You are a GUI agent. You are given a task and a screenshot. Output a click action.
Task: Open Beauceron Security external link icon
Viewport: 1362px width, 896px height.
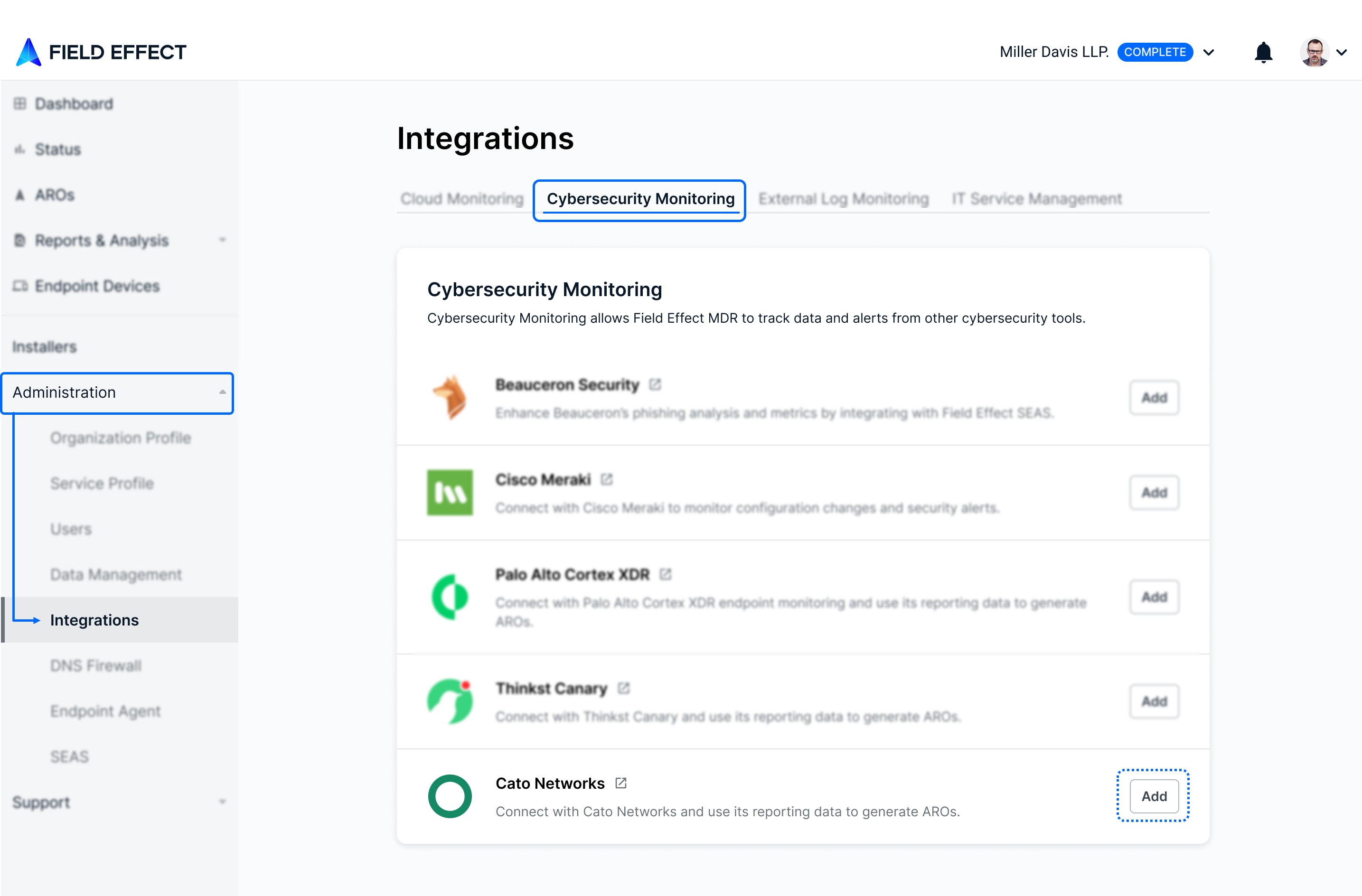click(655, 384)
